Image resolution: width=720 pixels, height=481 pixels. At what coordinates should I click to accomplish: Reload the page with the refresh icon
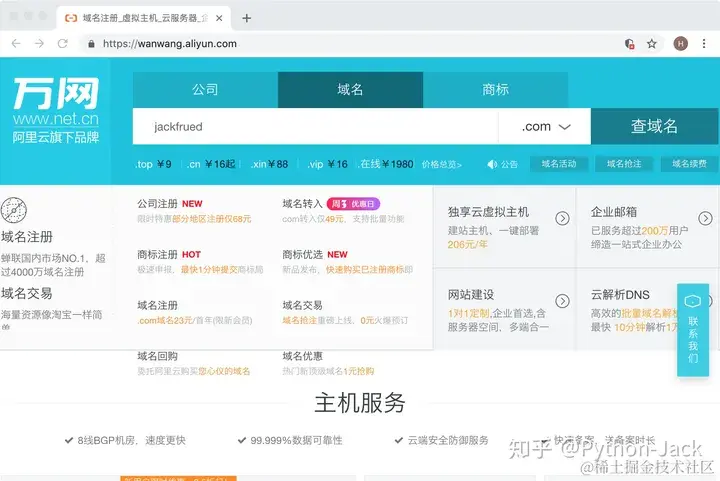point(62,44)
